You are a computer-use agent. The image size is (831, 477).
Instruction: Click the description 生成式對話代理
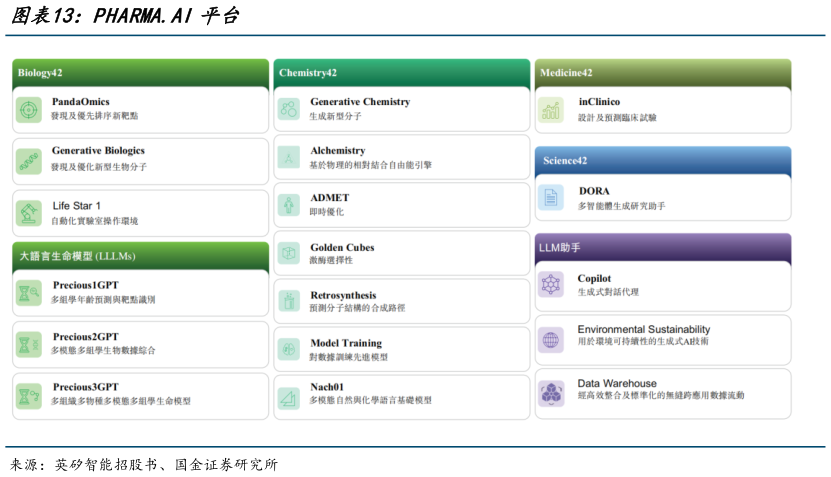click(608, 292)
